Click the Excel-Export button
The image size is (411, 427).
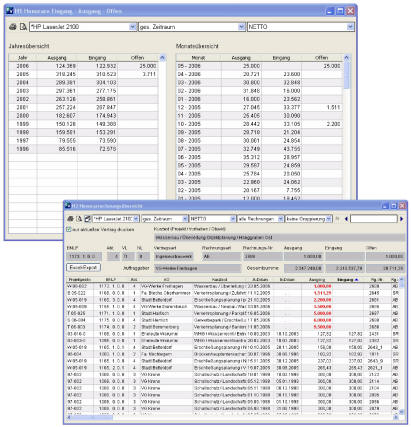pyautogui.click(x=83, y=267)
